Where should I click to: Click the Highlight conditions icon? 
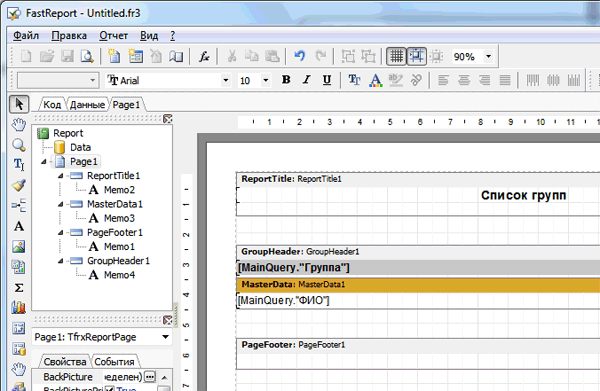point(395,80)
